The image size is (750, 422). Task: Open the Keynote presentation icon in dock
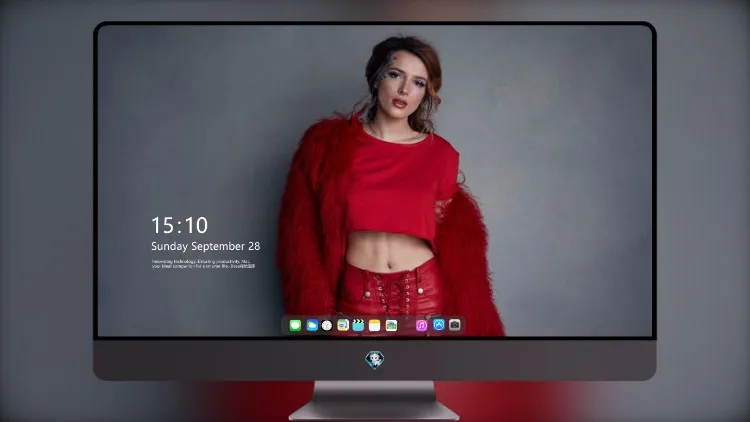[x=342, y=325]
